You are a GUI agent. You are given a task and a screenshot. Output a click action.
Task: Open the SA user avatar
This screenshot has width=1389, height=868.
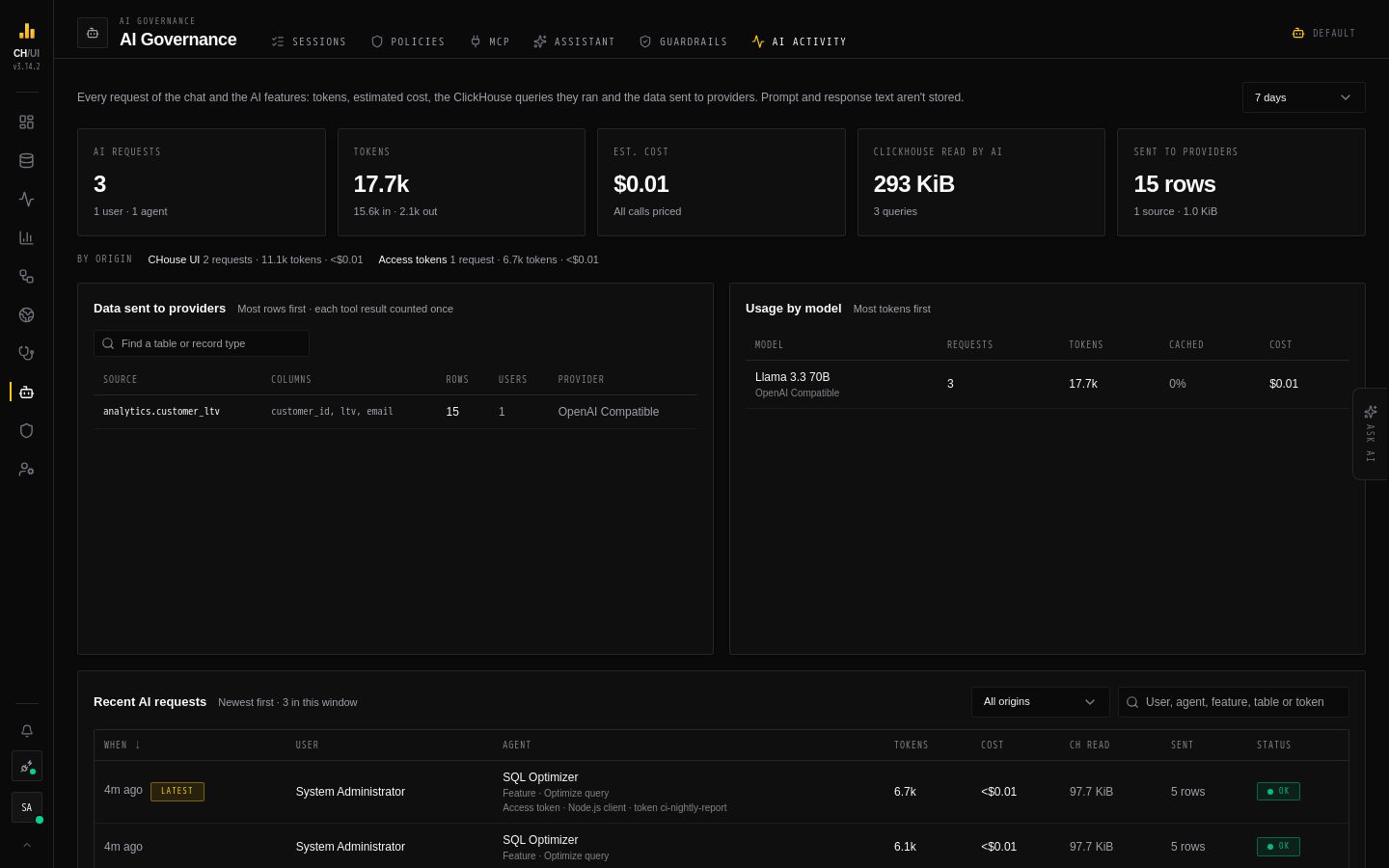26,808
